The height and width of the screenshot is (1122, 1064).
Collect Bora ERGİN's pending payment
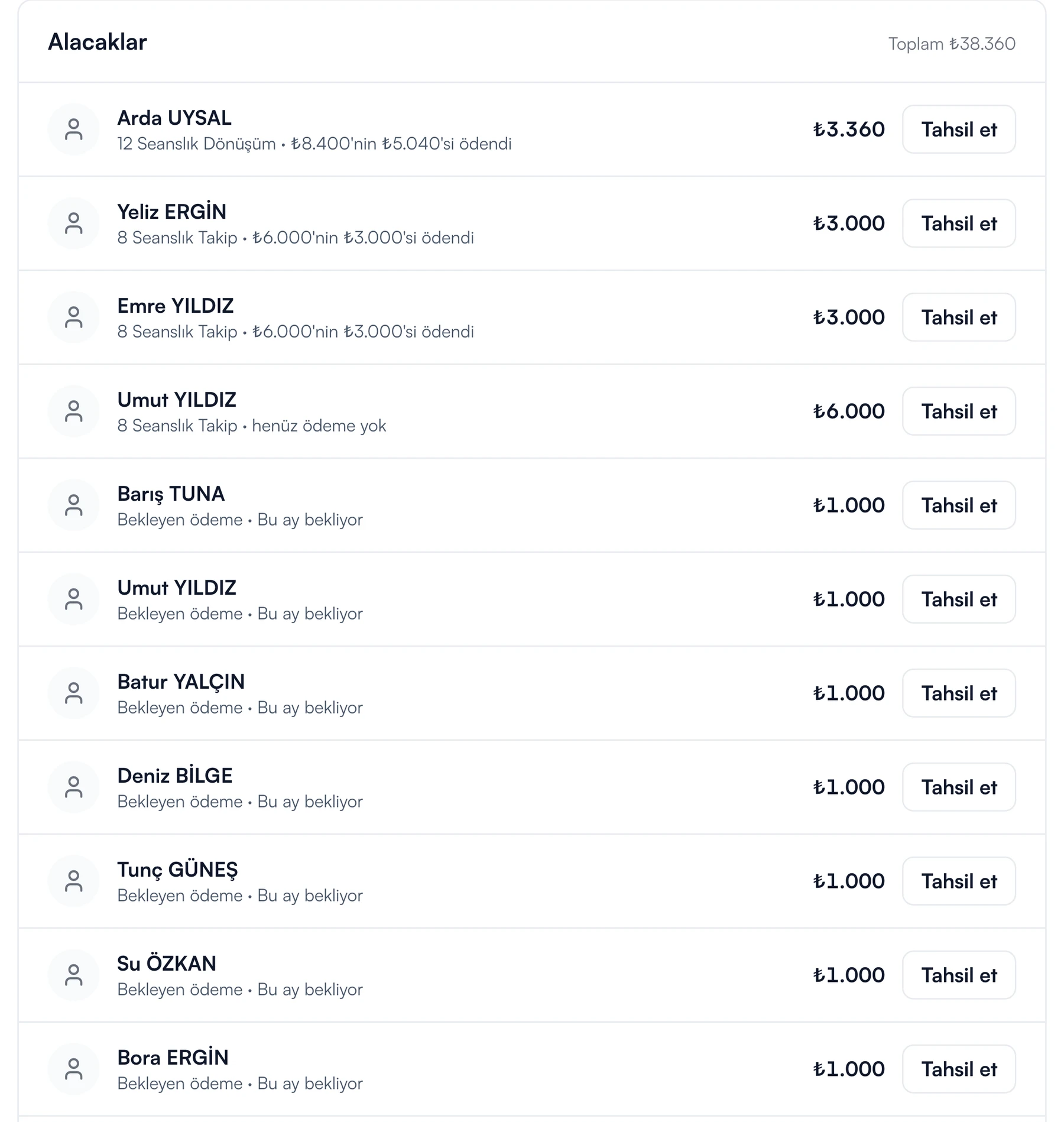tap(959, 1069)
